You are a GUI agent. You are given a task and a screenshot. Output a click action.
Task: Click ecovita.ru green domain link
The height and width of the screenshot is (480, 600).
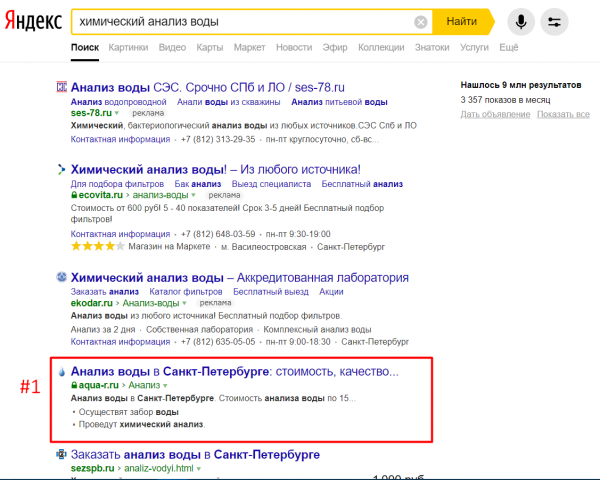point(101,195)
